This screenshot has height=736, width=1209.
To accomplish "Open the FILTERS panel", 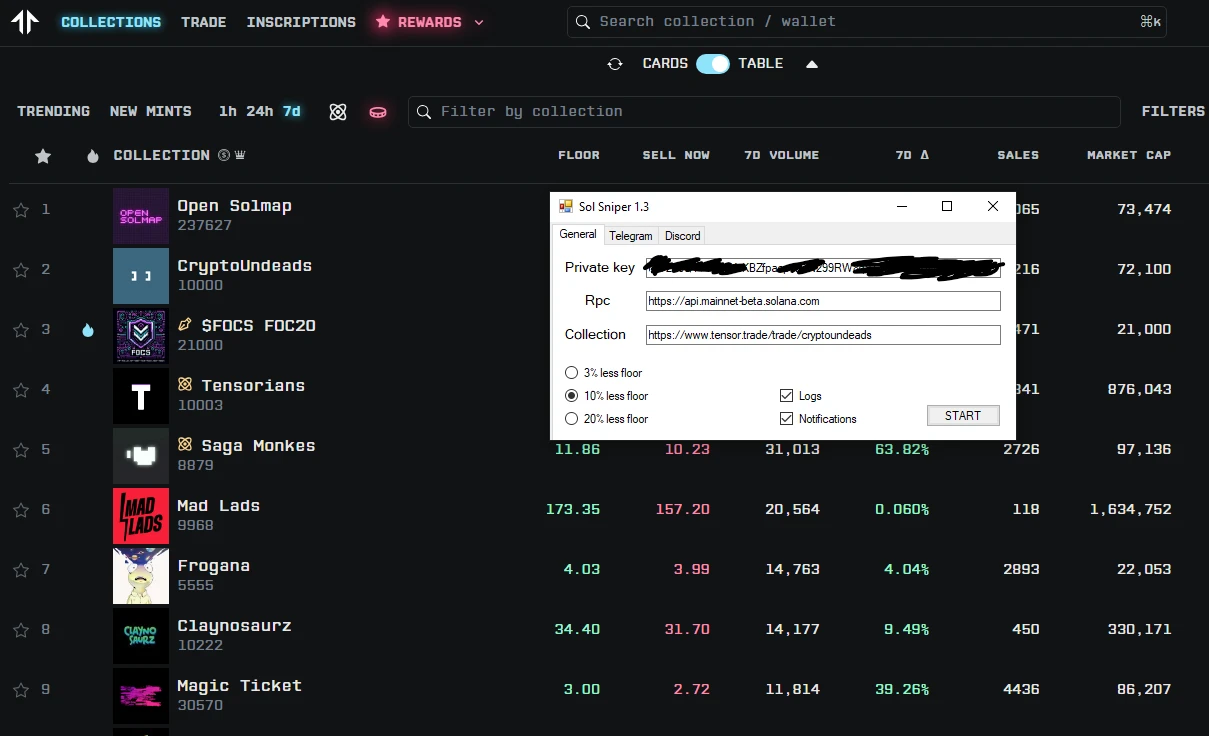I will coord(1173,112).
